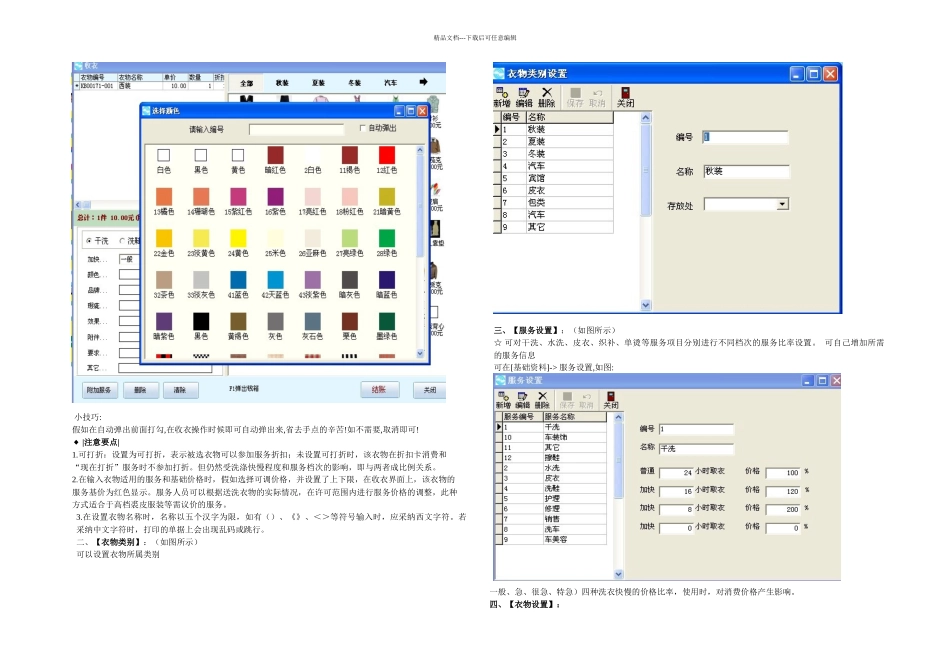Open the 存放处 dropdown
950x672 pixels.
click(782, 204)
